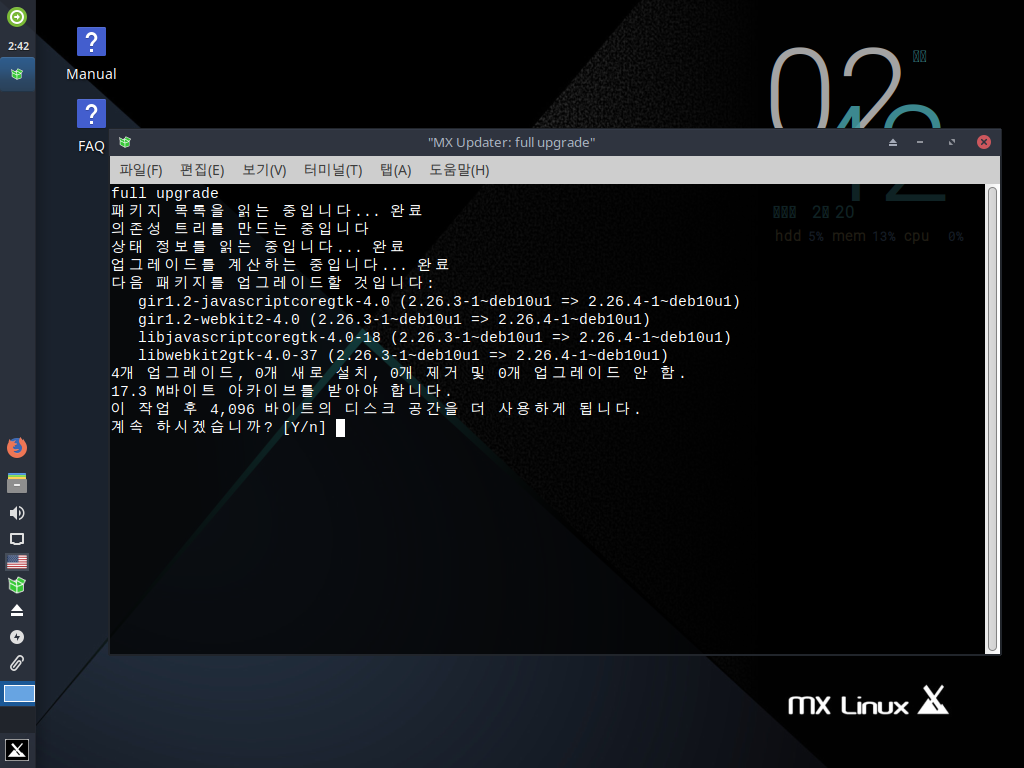
Task: Close the MX Updater terminal window
Action: [x=984, y=142]
